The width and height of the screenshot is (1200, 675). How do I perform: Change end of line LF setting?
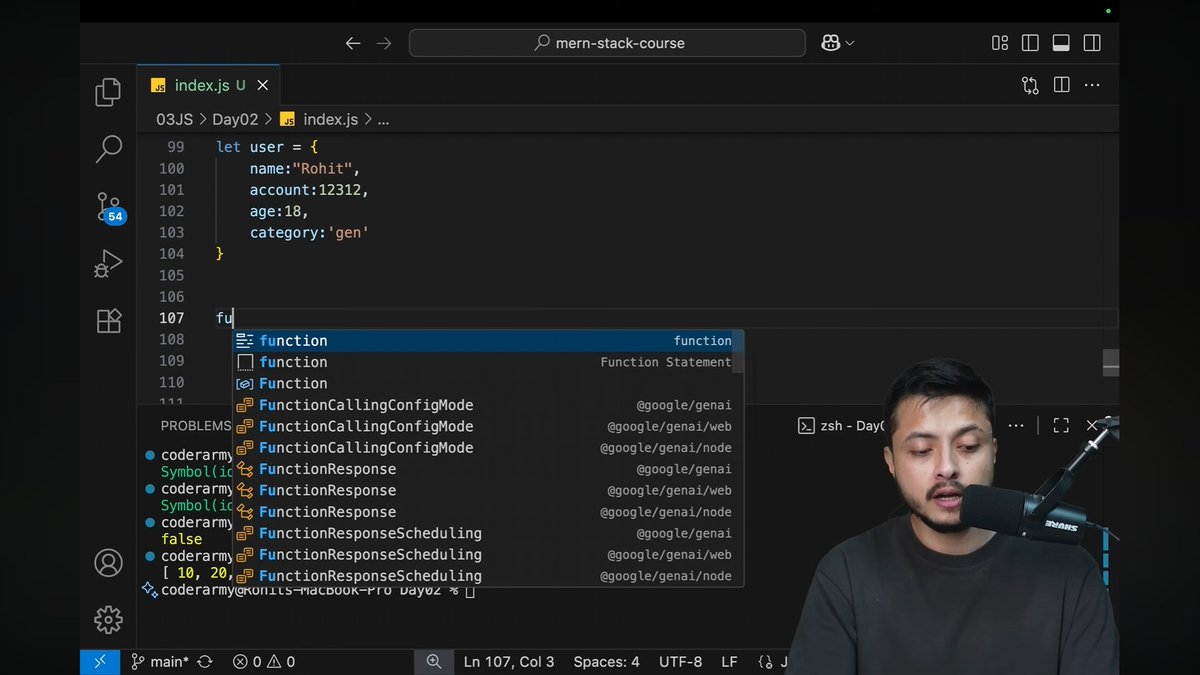click(x=729, y=661)
